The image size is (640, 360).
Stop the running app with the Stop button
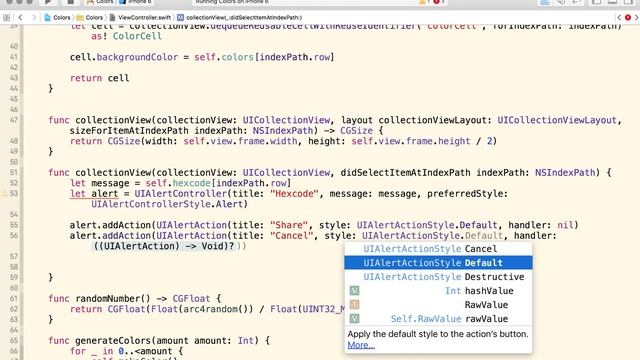70,2
